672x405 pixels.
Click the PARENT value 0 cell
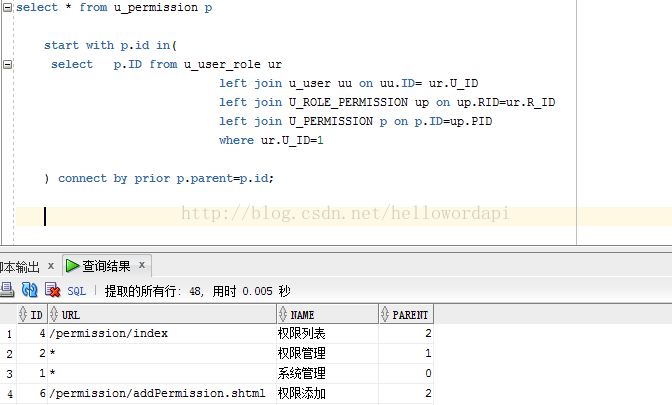406,373
